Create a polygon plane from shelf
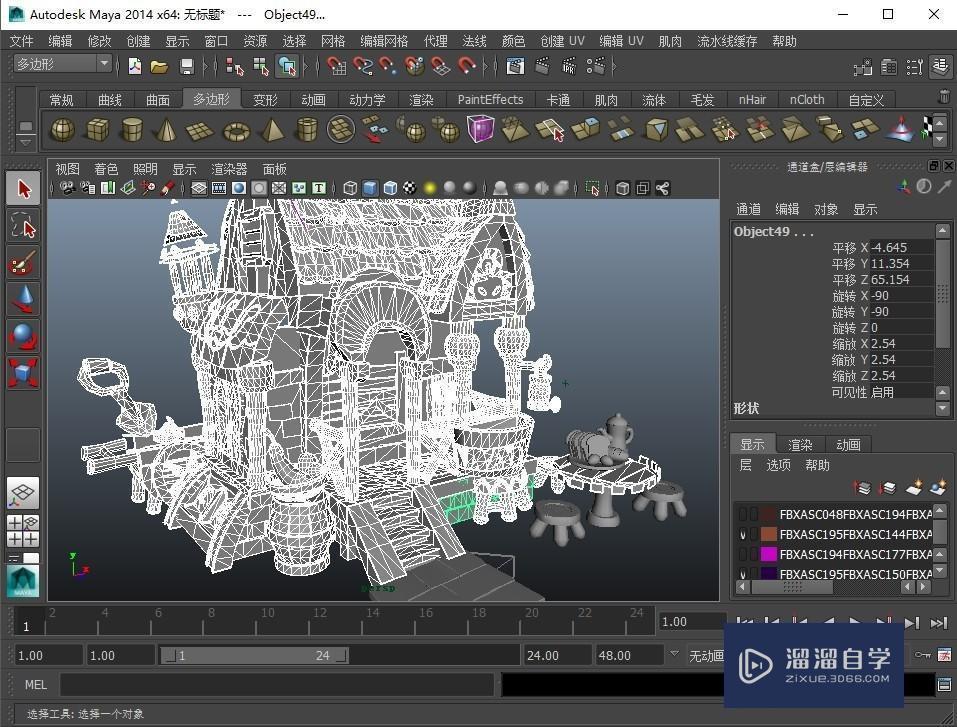 pos(200,129)
